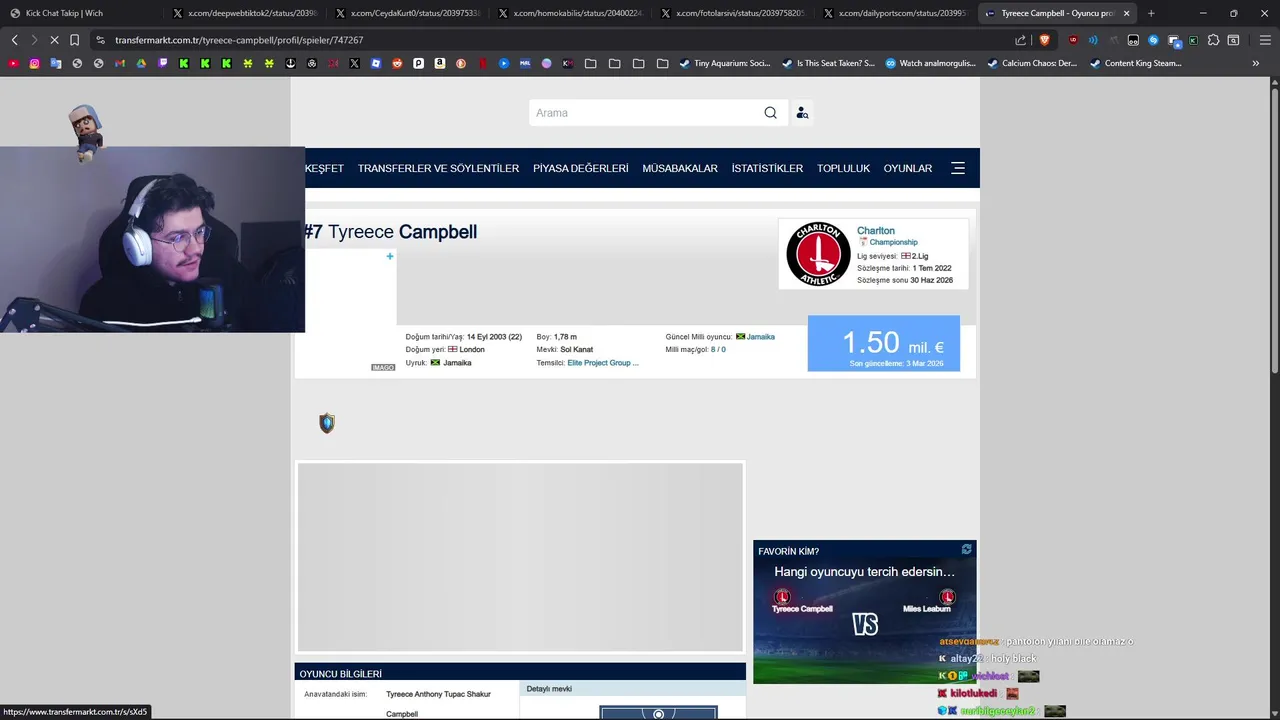This screenshot has height=720, width=1280.
Task: Click the 1.50 mil. € market value box
Action: (x=884, y=343)
